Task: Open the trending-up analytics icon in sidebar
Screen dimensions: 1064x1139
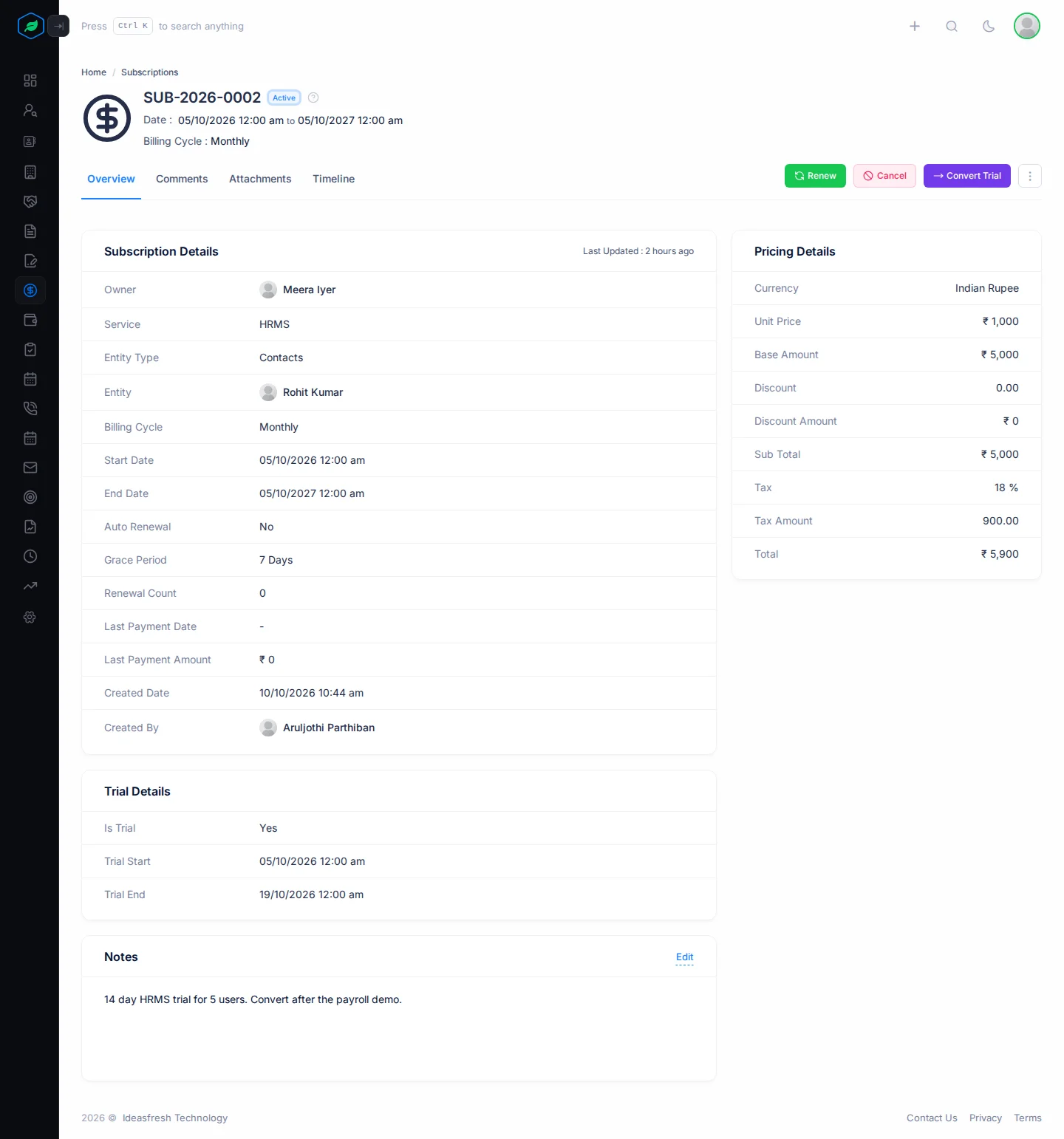Action: click(x=30, y=586)
